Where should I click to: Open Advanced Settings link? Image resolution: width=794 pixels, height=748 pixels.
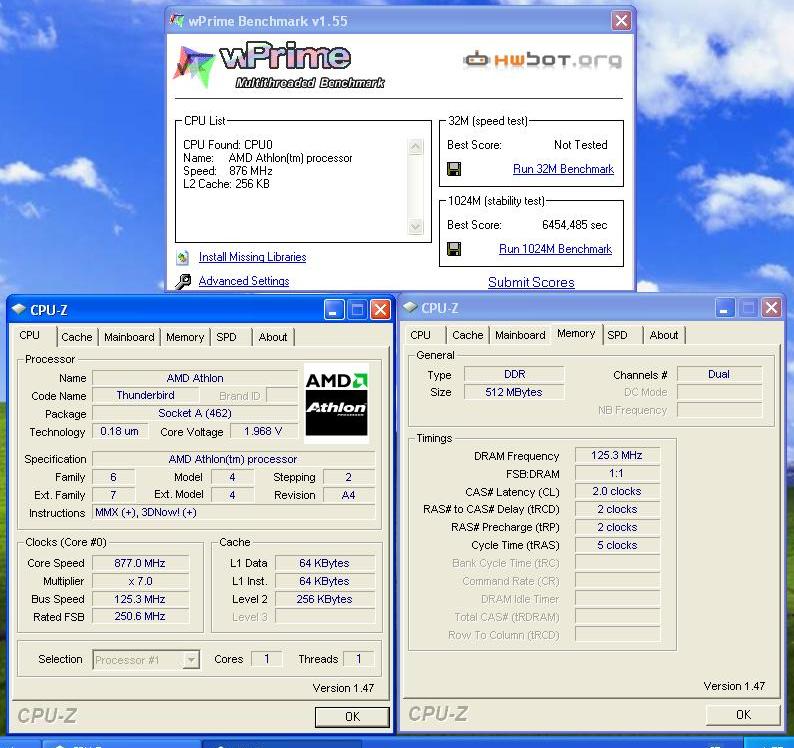(244, 281)
